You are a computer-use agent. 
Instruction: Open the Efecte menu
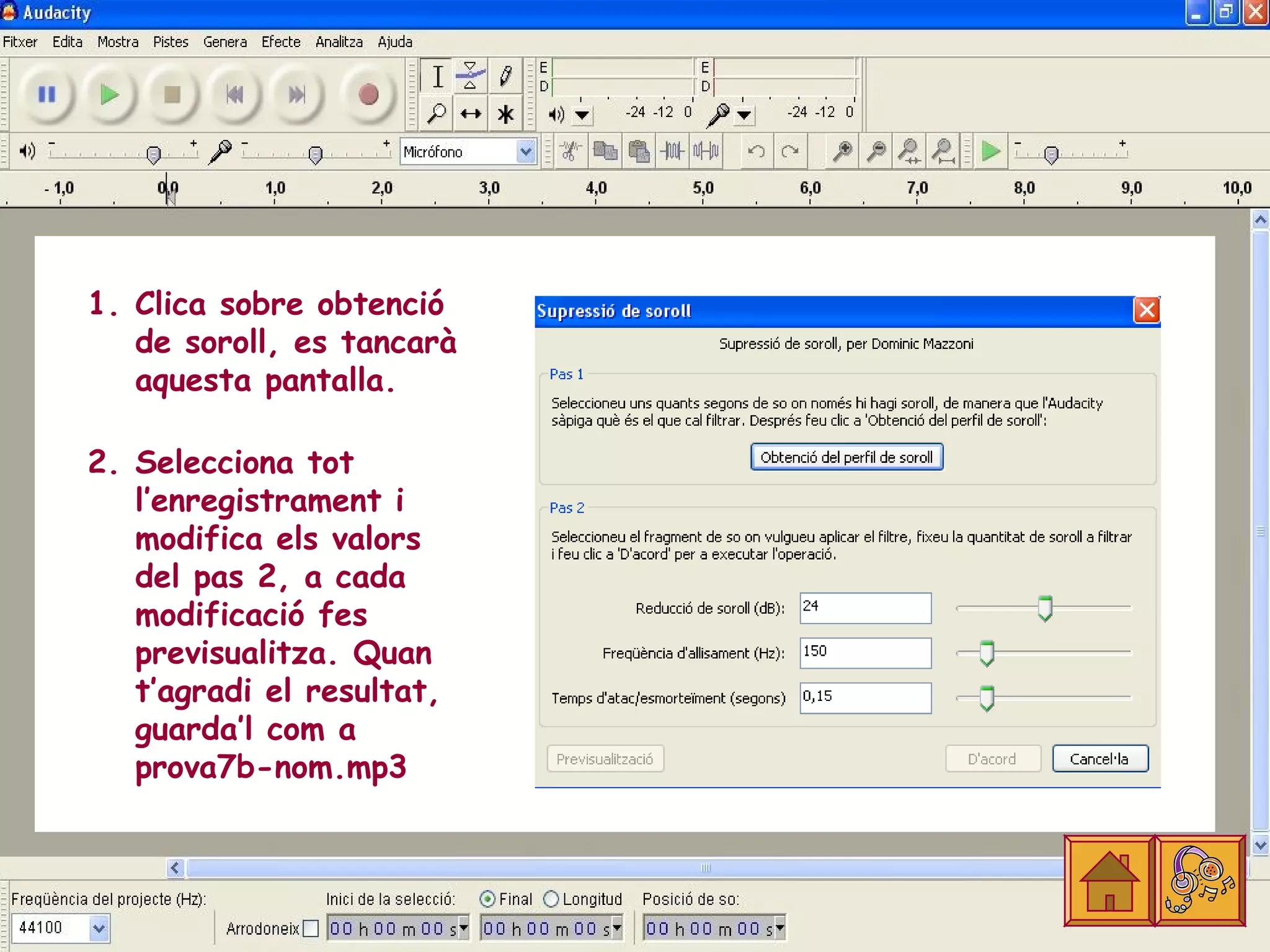click(281, 42)
